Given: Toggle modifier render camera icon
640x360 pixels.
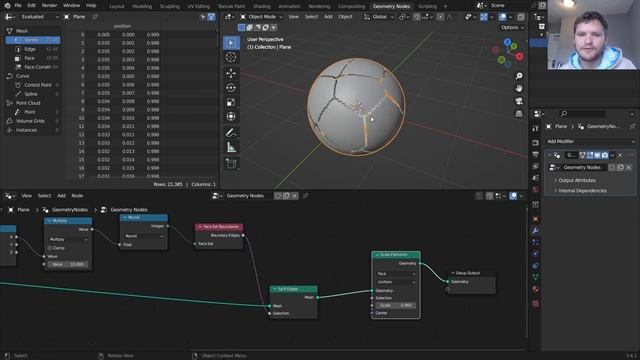Looking at the screenshot, I should (604, 155).
